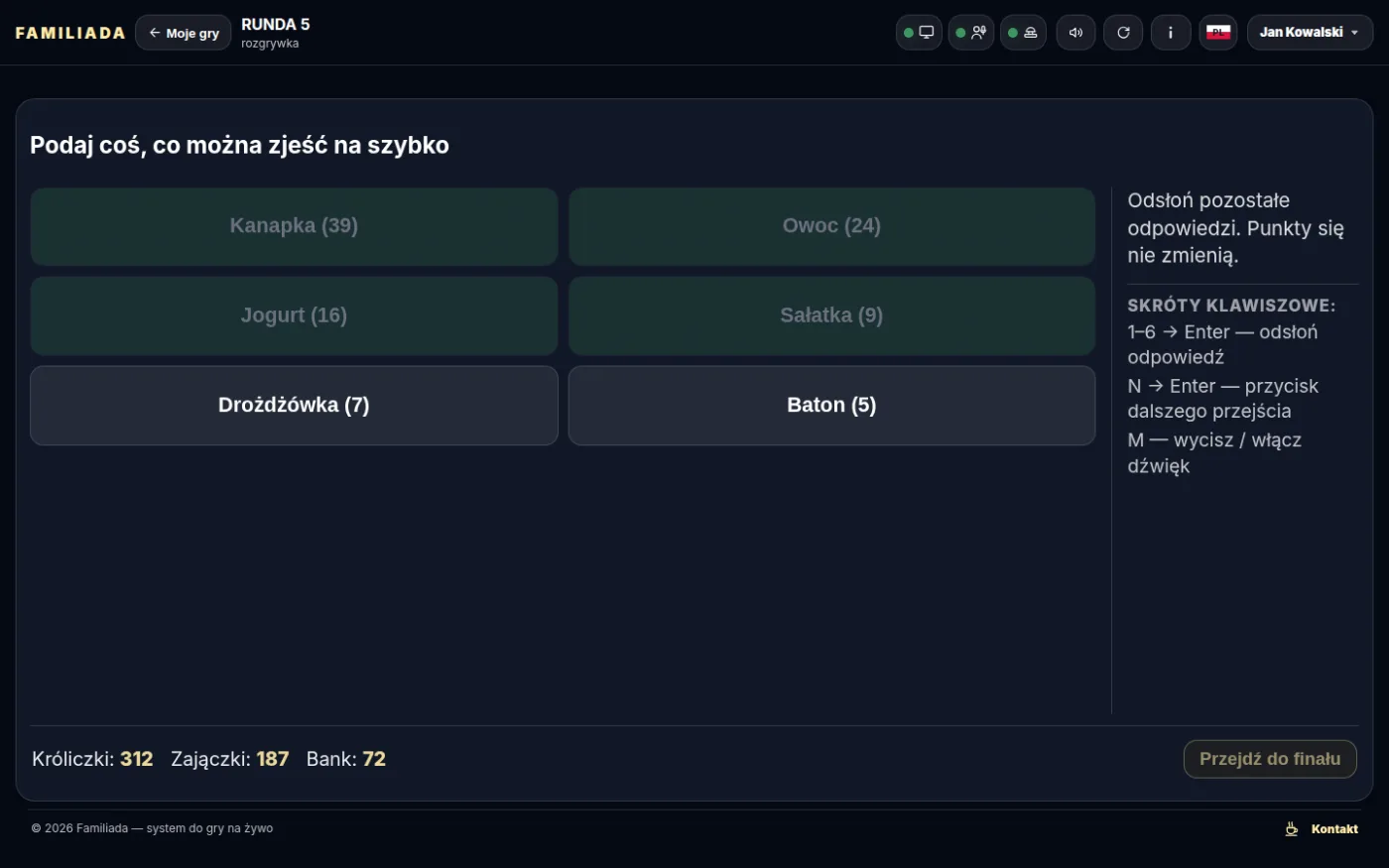The image size is (1389, 868).
Task: Click the RUNDA 5 heading
Action: (x=276, y=25)
